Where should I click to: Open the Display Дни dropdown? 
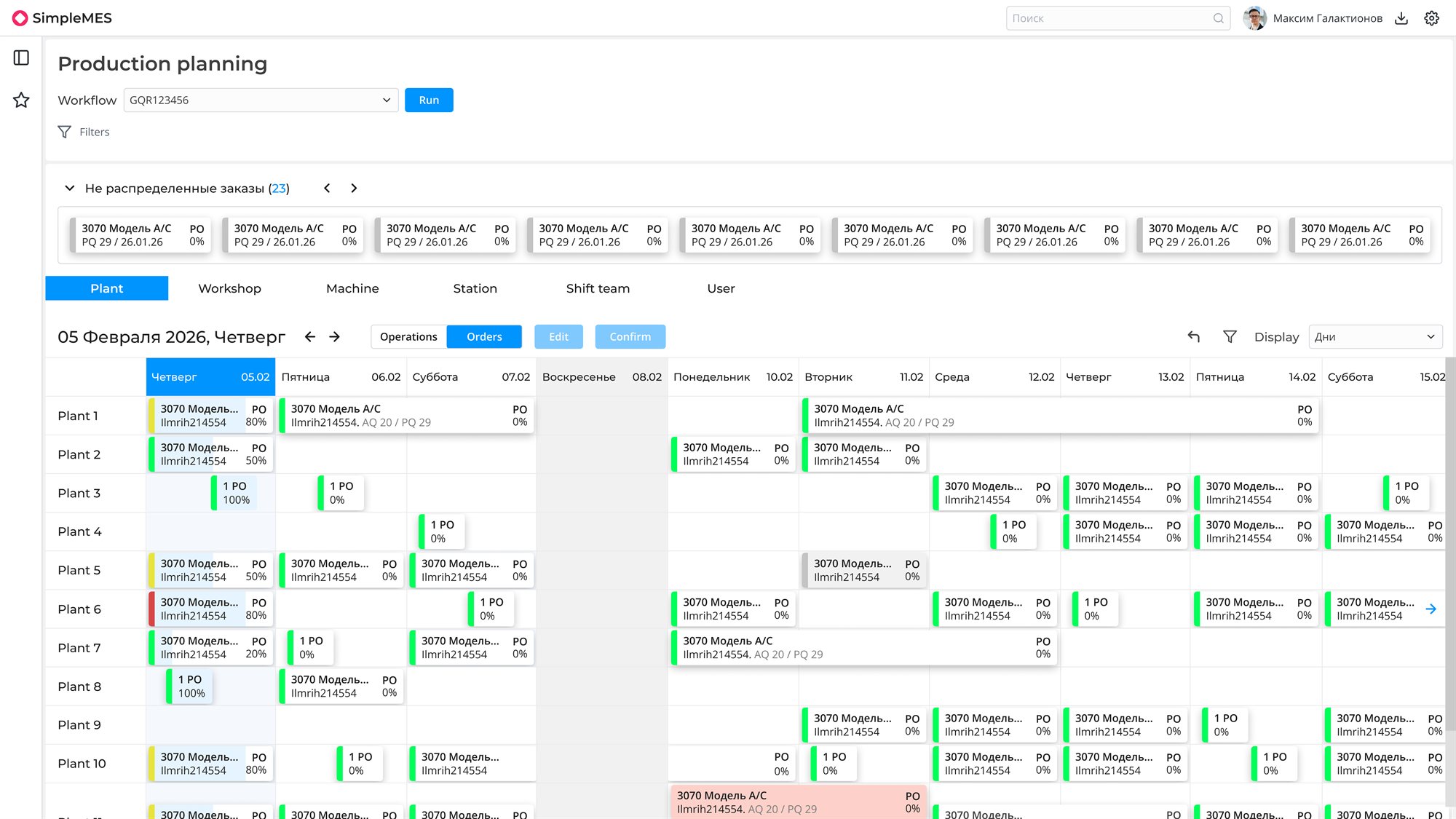1375,336
